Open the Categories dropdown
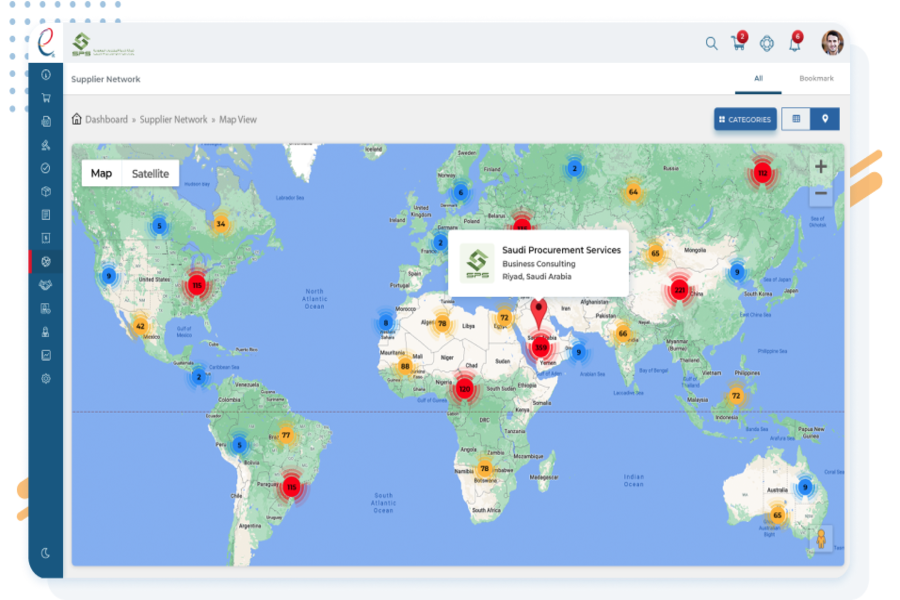This screenshot has height=600, width=900. point(745,119)
